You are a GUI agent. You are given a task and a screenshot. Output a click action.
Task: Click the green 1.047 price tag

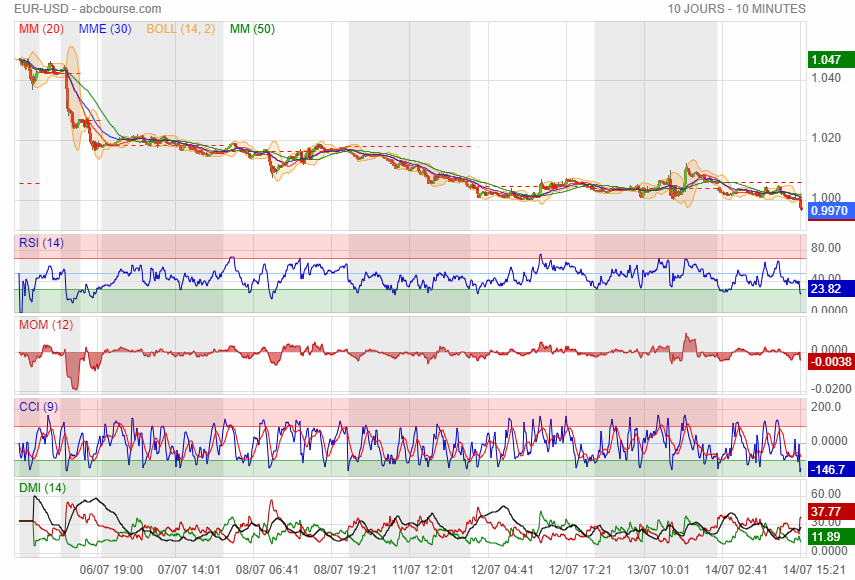coord(831,59)
